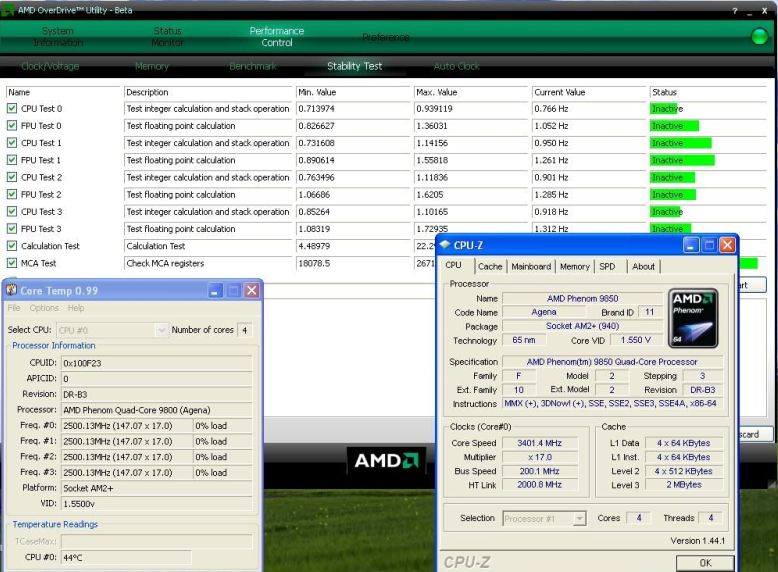The image size is (778, 572).
Task: Click the AMD OverDrive title bar icon
Action: pyautogui.click(x=9, y=9)
